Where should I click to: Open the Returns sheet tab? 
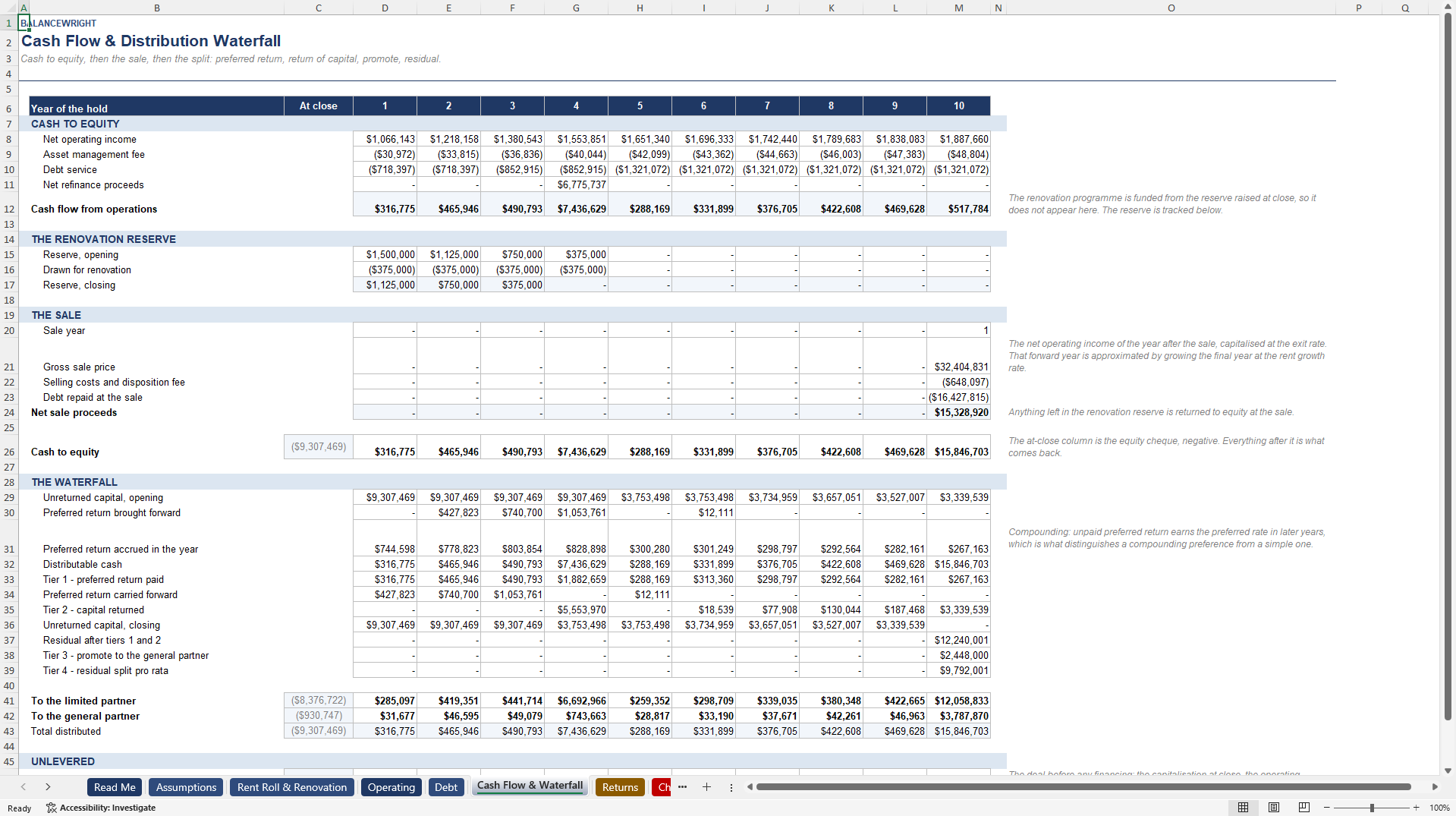(620, 787)
